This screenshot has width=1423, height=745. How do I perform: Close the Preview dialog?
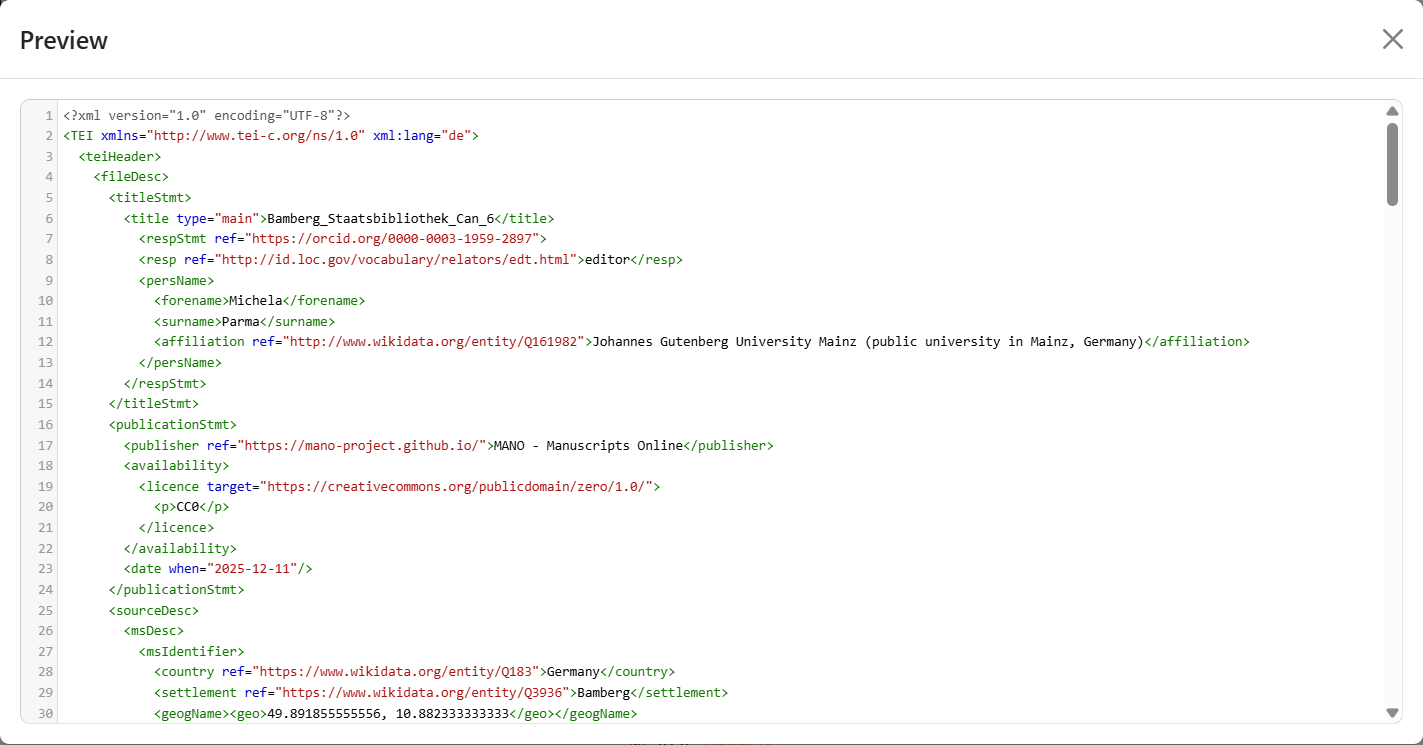point(1392,39)
